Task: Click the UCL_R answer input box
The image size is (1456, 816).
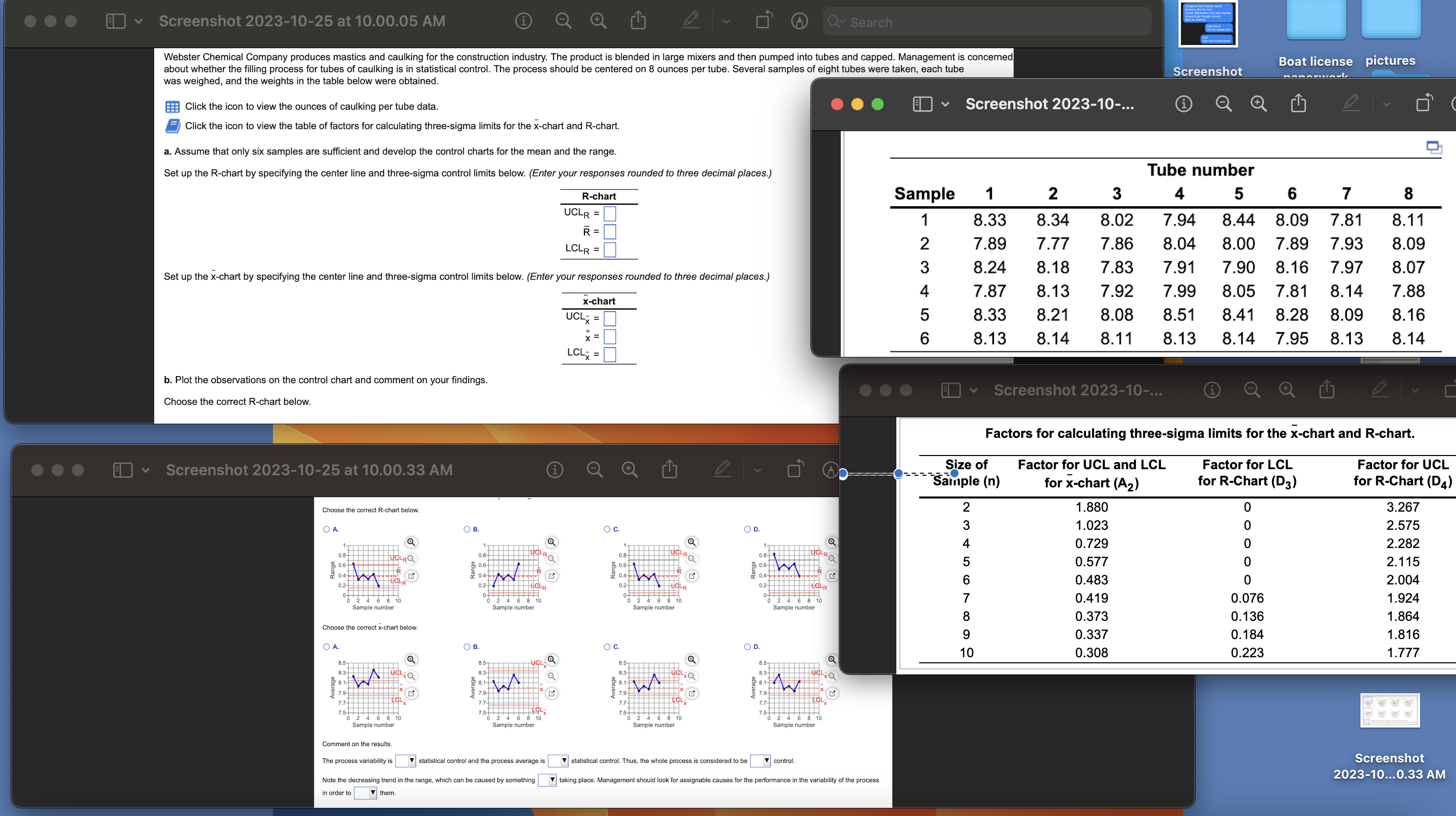Action: 609,214
